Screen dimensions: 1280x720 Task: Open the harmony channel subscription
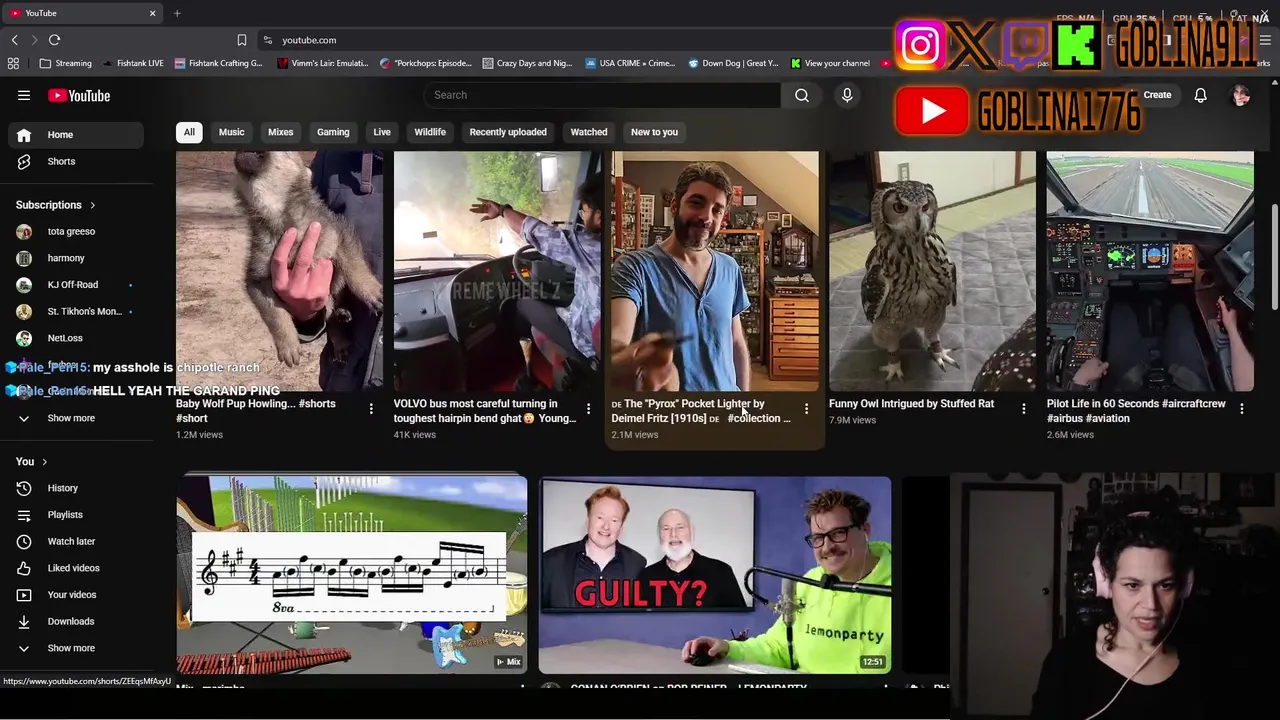(76, 258)
